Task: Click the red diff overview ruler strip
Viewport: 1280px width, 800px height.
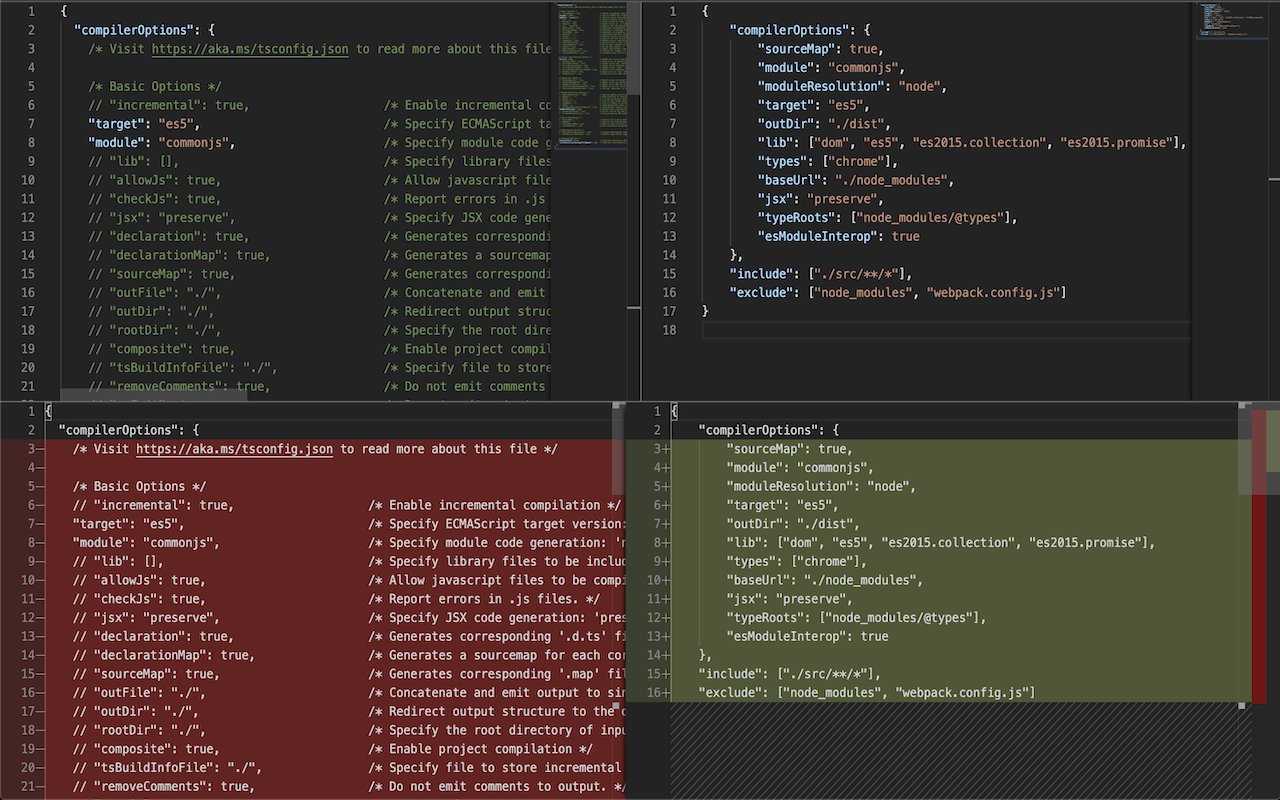Action: coord(1259,600)
